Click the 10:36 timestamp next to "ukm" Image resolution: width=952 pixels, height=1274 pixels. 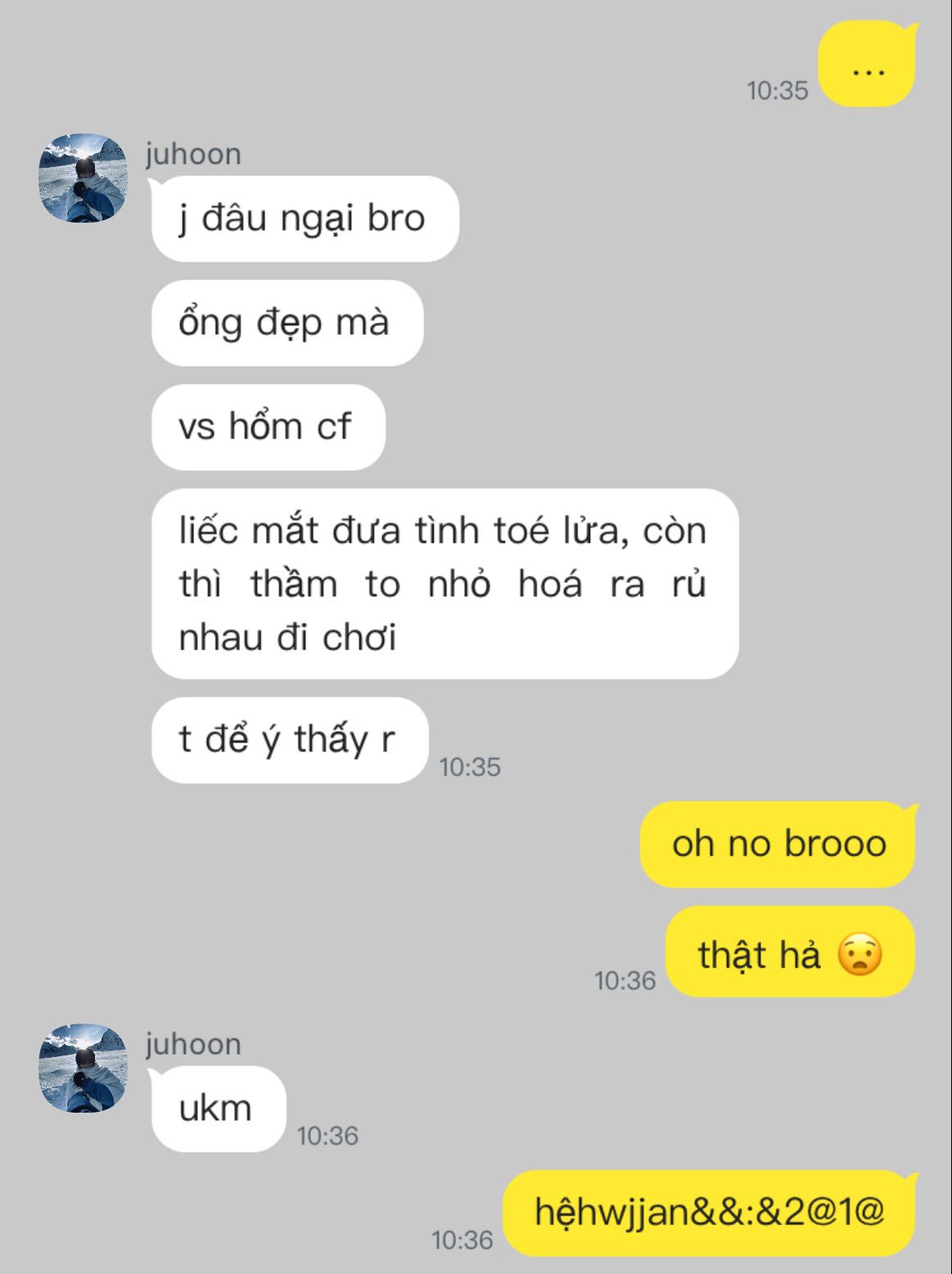click(x=327, y=1136)
